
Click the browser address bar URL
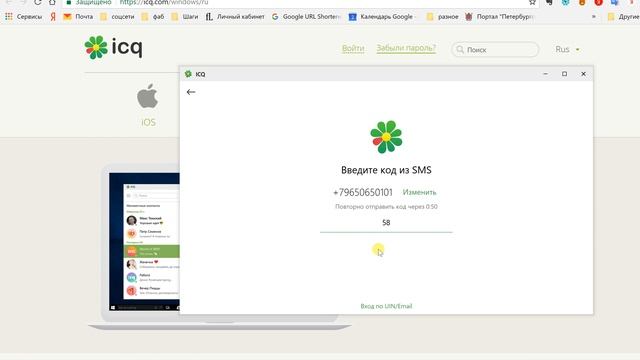[164, 2]
